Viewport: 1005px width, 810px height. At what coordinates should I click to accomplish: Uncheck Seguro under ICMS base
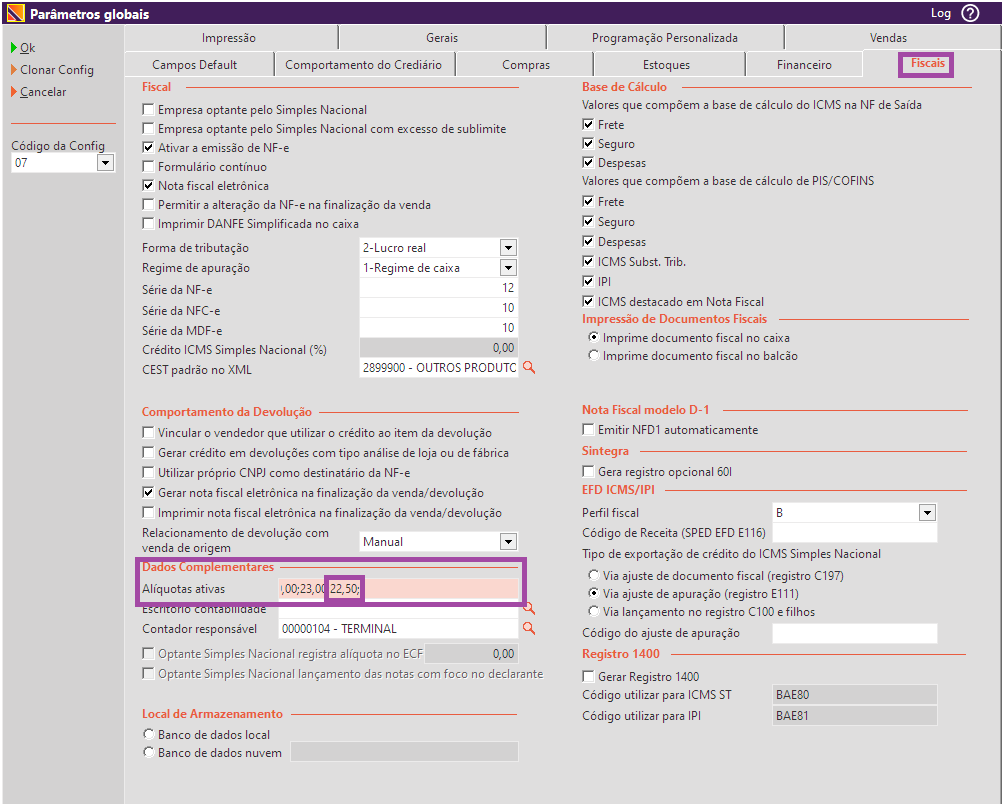click(x=588, y=144)
